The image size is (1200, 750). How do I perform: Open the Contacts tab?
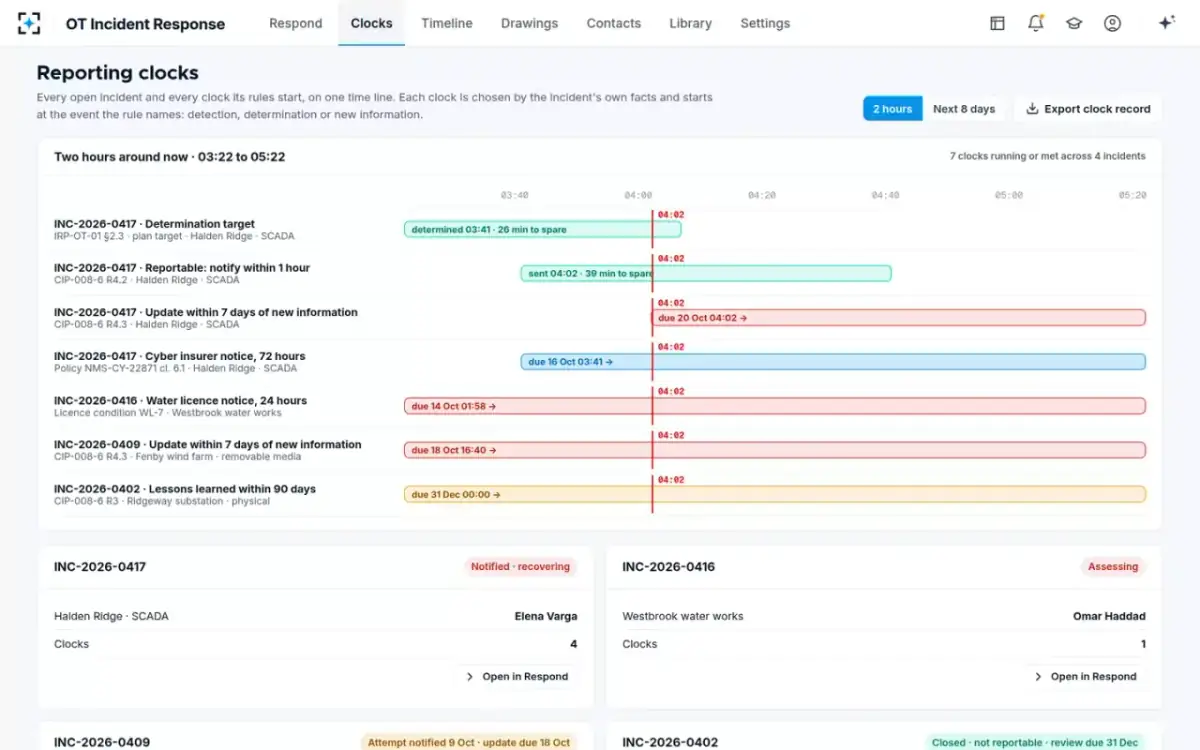pyautogui.click(x=613, y=23)
